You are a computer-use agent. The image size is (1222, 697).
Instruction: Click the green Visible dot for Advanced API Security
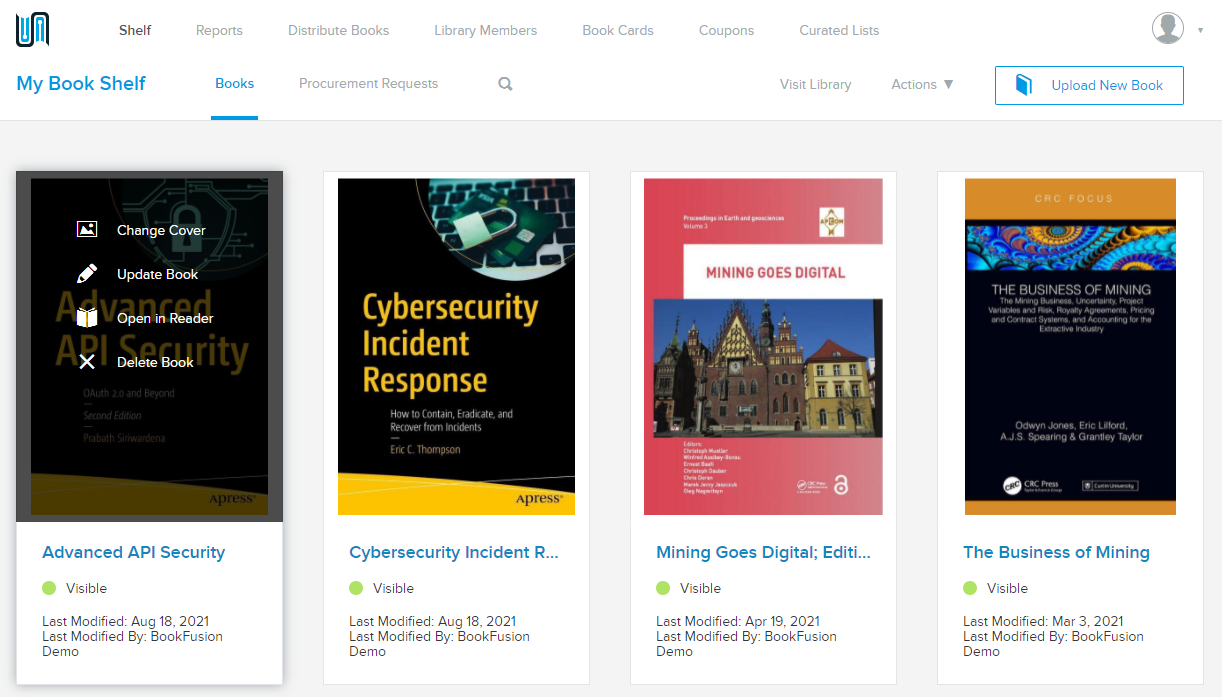point(49,588)
